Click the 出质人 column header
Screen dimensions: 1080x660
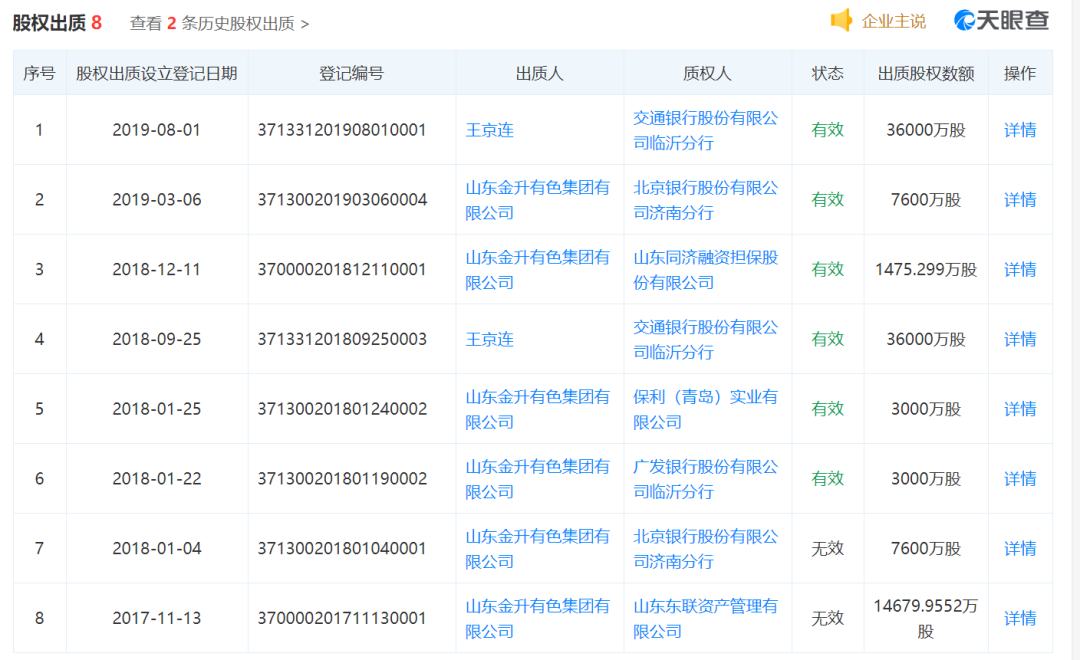point(539,73)
